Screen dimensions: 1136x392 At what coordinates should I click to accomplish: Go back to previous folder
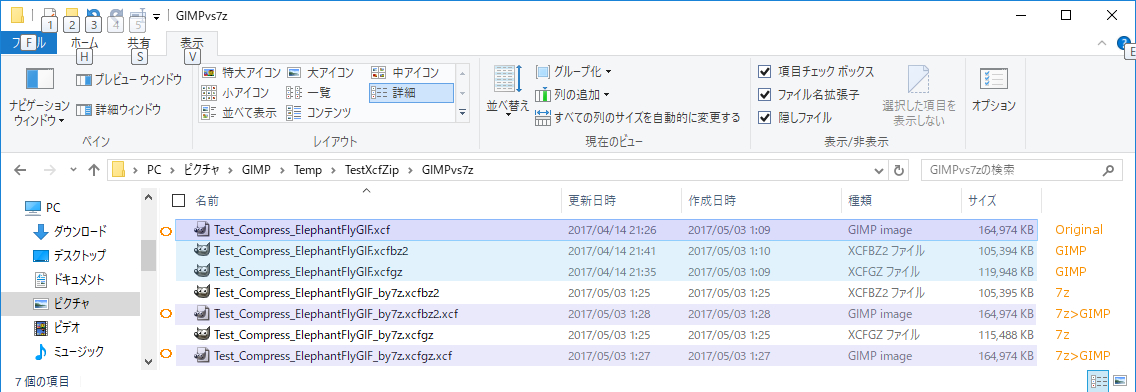pyautogui.click(x=21, y=170)
